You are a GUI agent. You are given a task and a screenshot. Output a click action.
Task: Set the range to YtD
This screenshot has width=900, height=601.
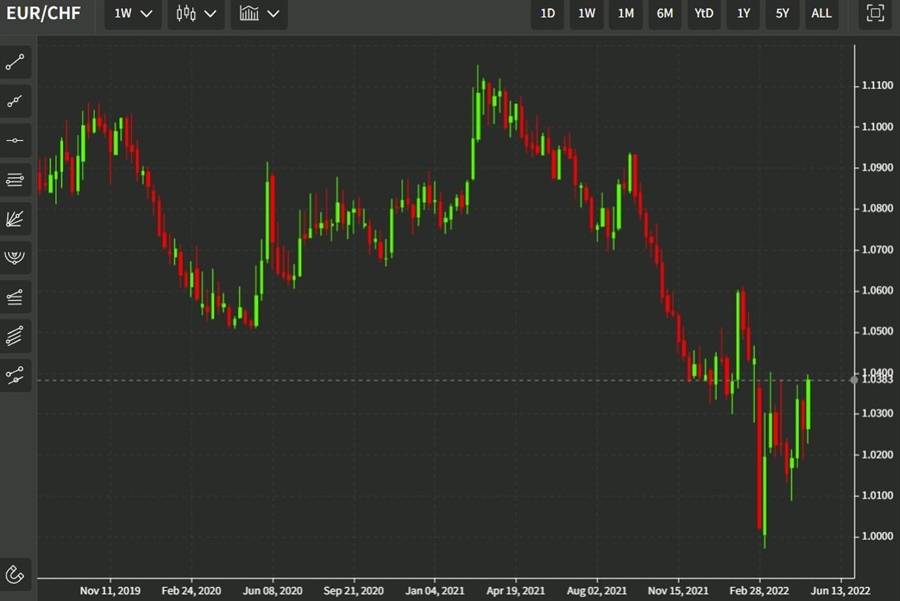(x=704, y=13)
